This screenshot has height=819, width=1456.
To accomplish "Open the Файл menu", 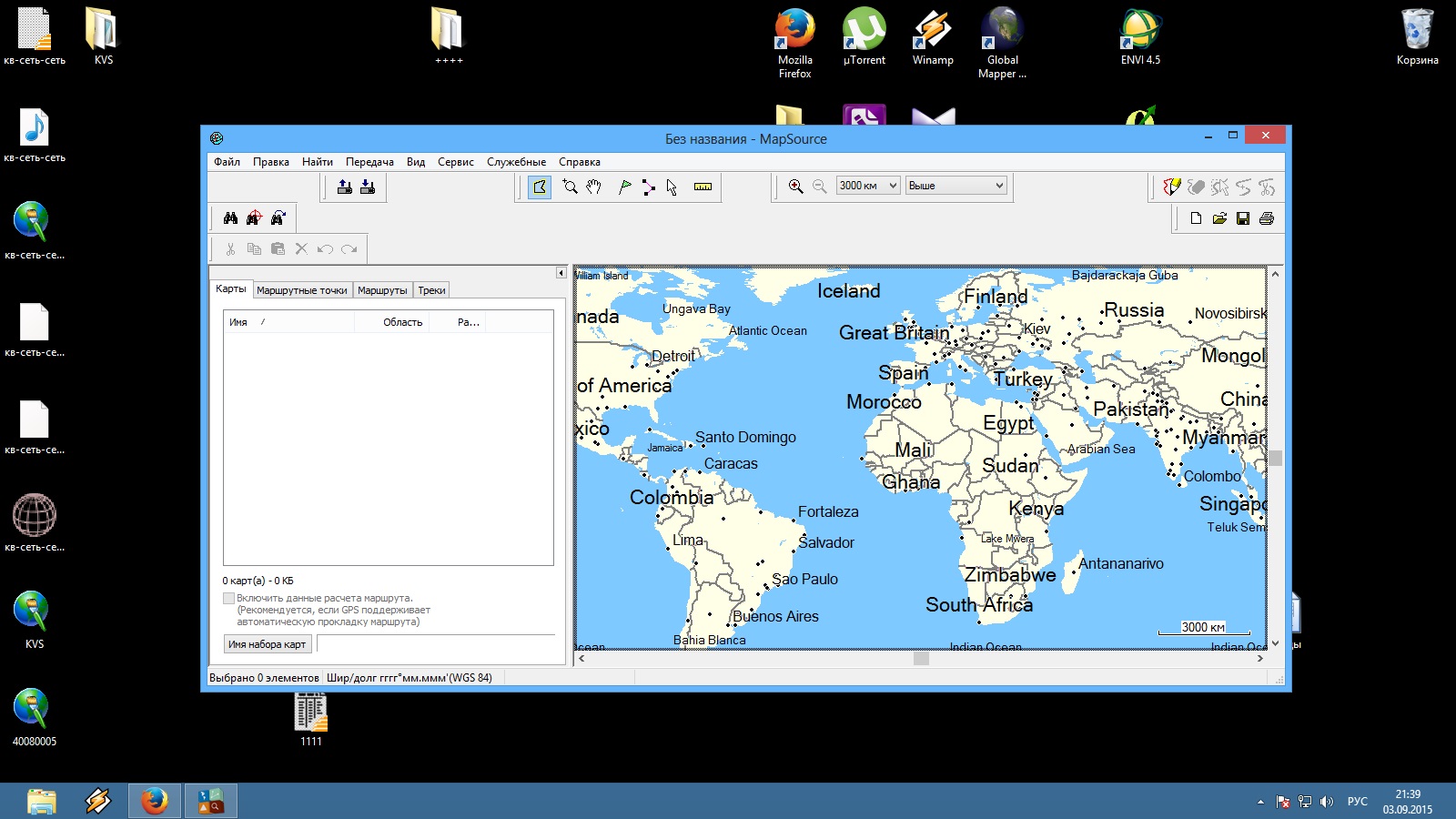I will pos(227,162).
